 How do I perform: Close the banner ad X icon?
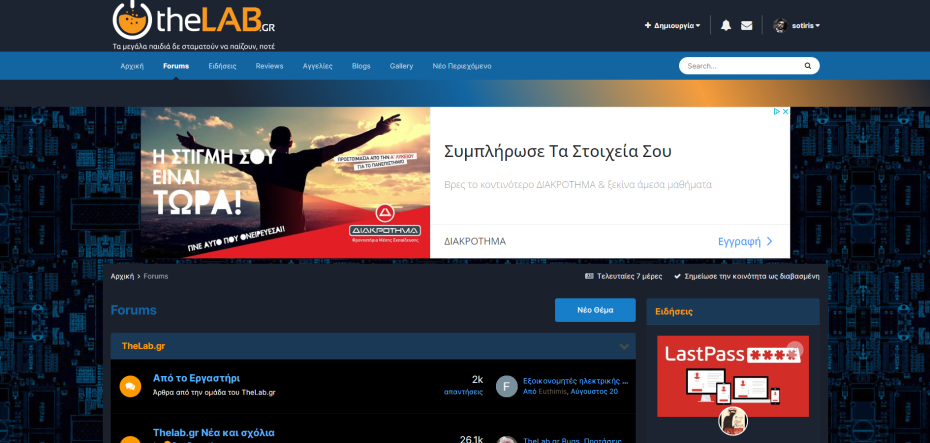tap(785, 111)
